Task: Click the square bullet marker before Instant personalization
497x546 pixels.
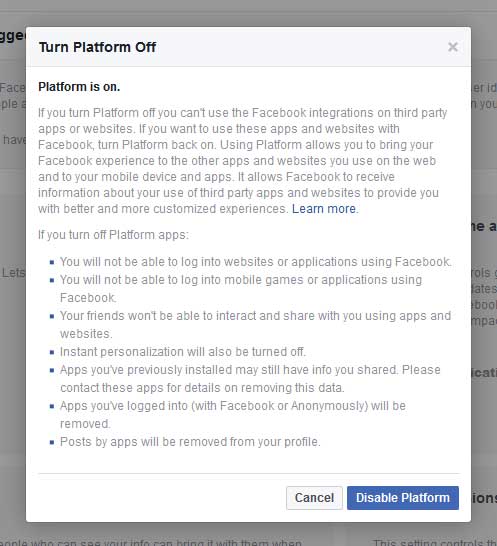Action: tap(52, 352)
